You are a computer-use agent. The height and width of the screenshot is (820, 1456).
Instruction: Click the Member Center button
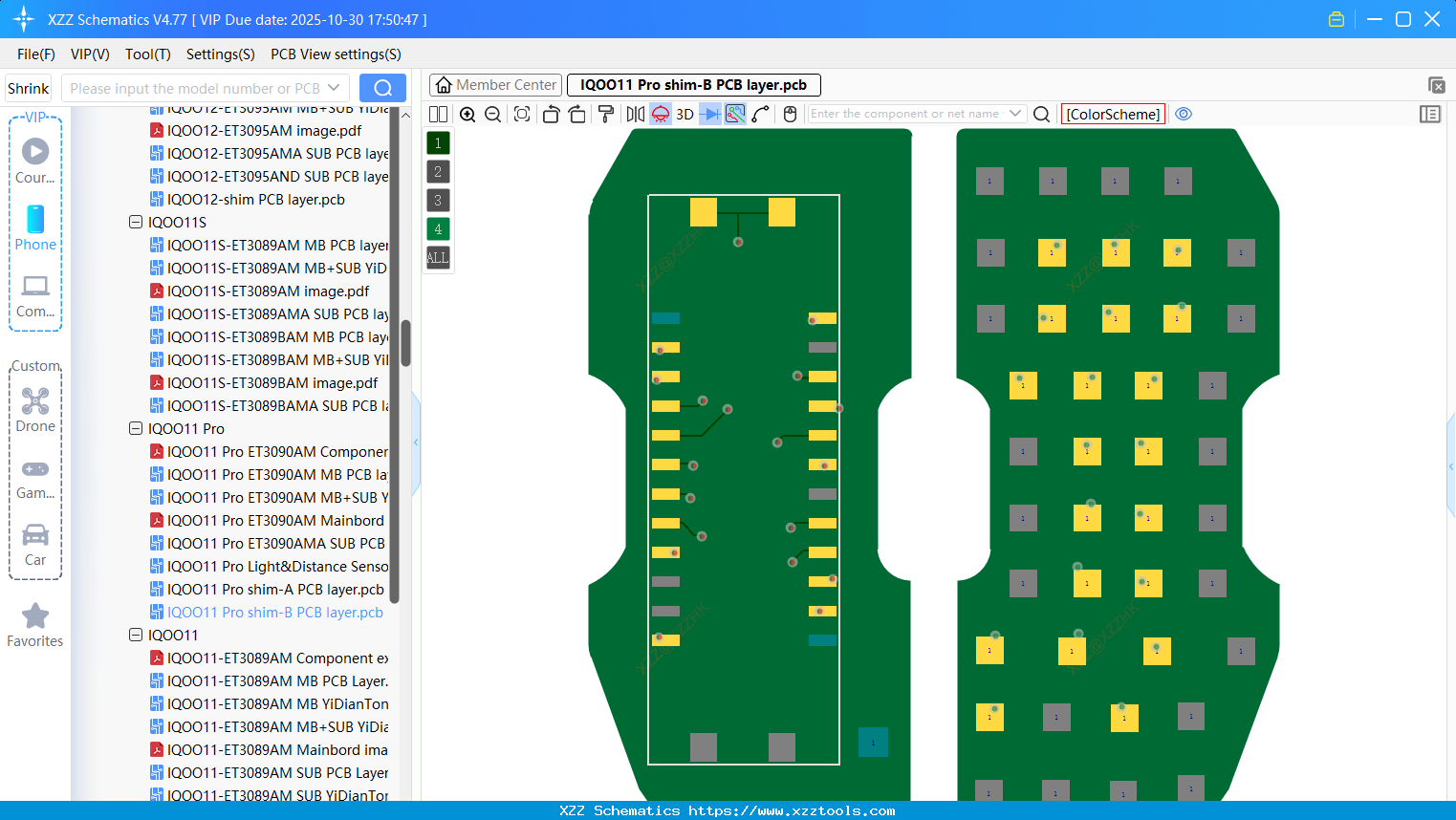point(494,84)
